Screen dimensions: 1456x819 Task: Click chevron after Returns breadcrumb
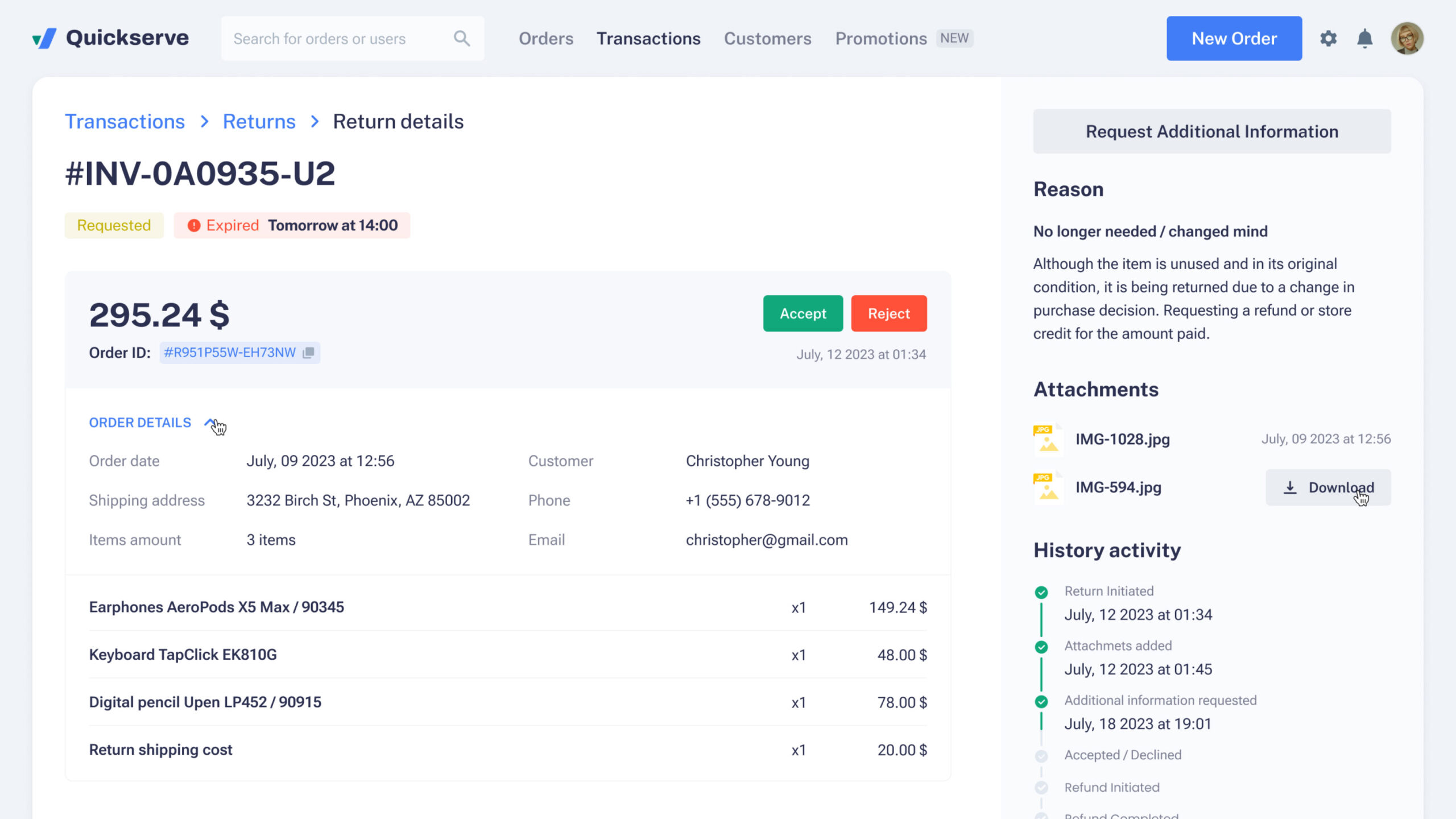pyautogui.click(x=315, y=122)
